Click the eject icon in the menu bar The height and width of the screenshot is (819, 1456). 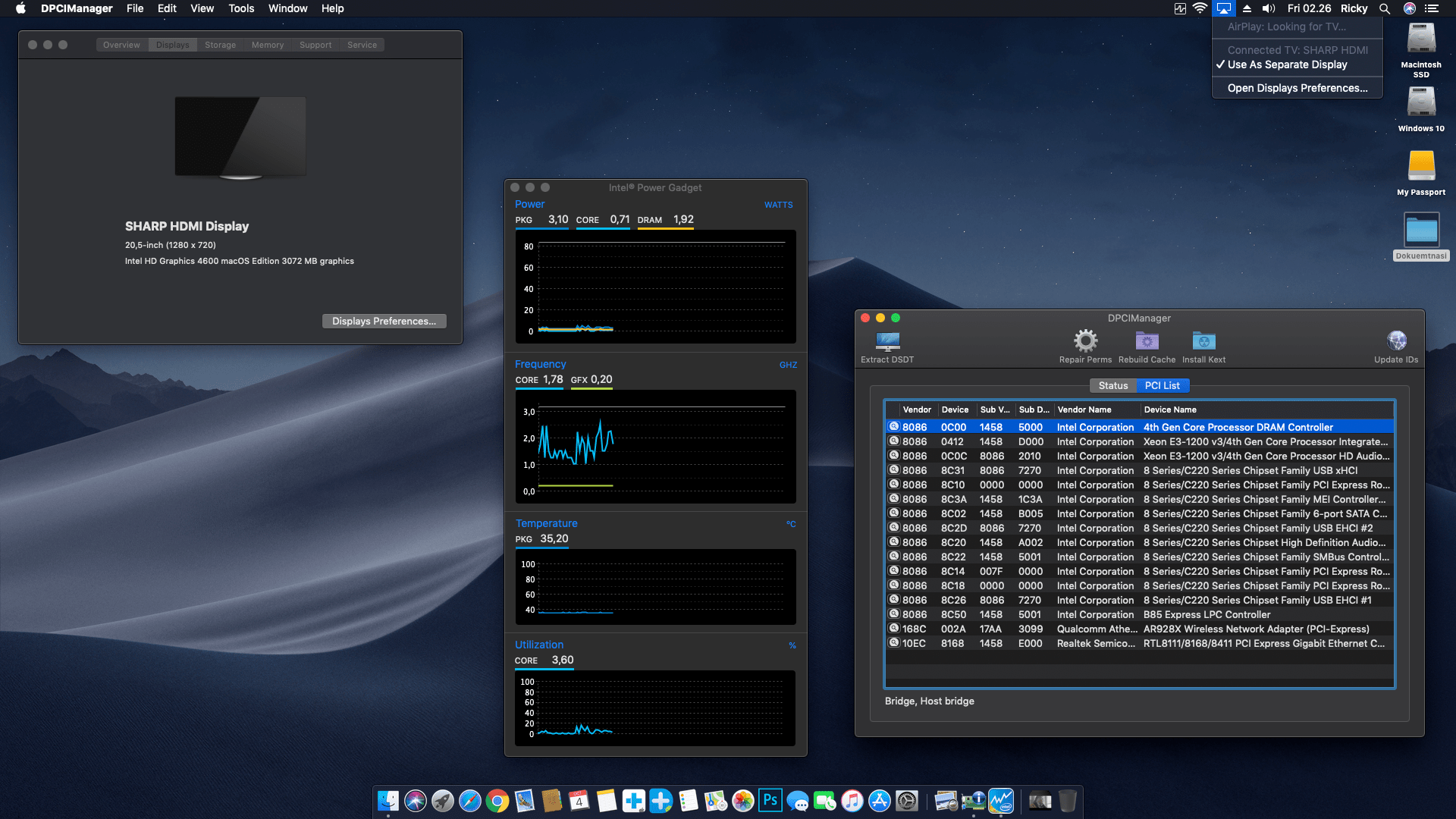tap(1247, 8)
